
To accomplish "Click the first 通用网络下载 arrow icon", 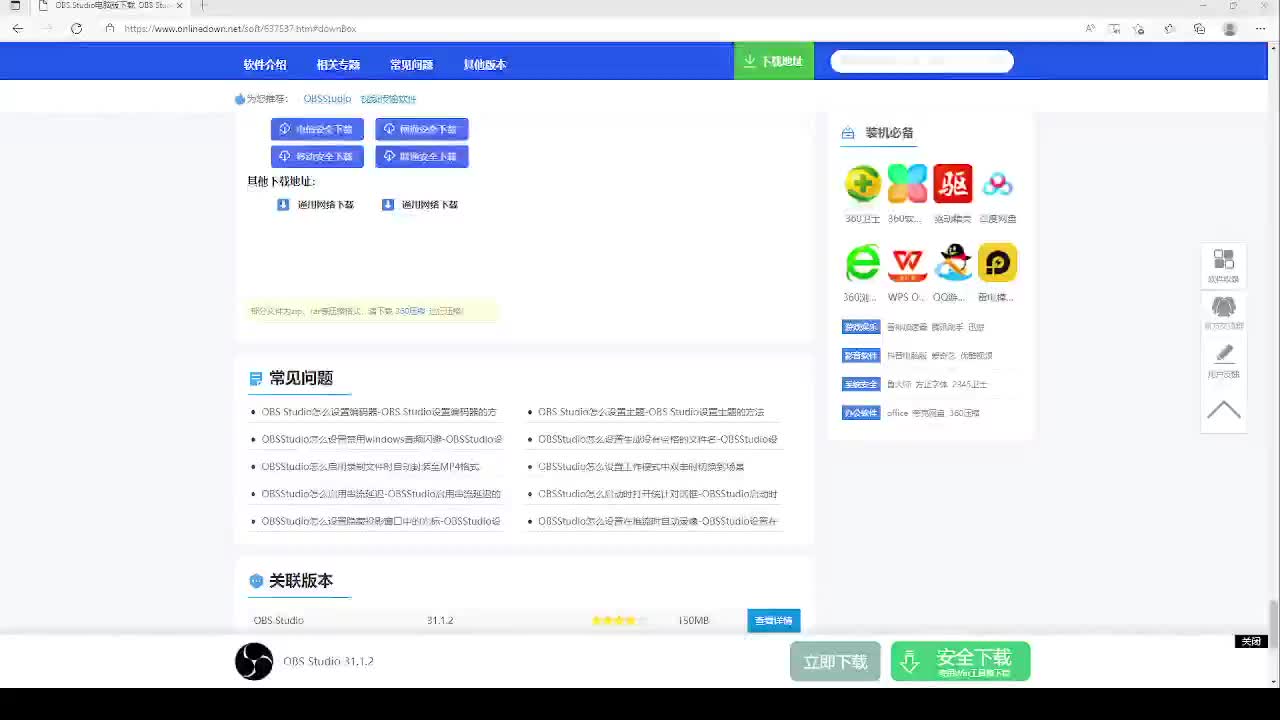I will tap(283, 204).
